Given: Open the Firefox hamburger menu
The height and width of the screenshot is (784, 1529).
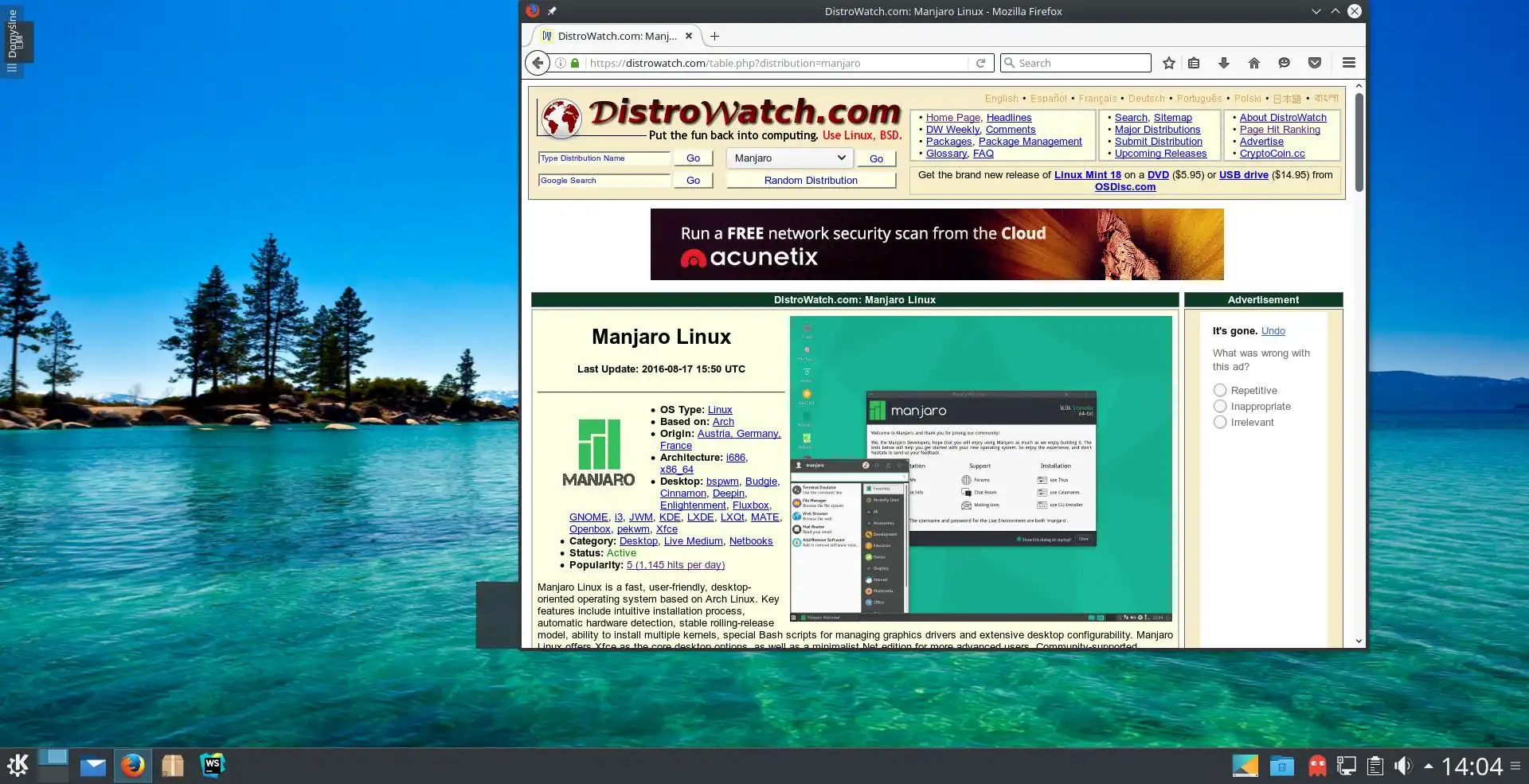Looking at the screenshot, I should point(1349,63).
